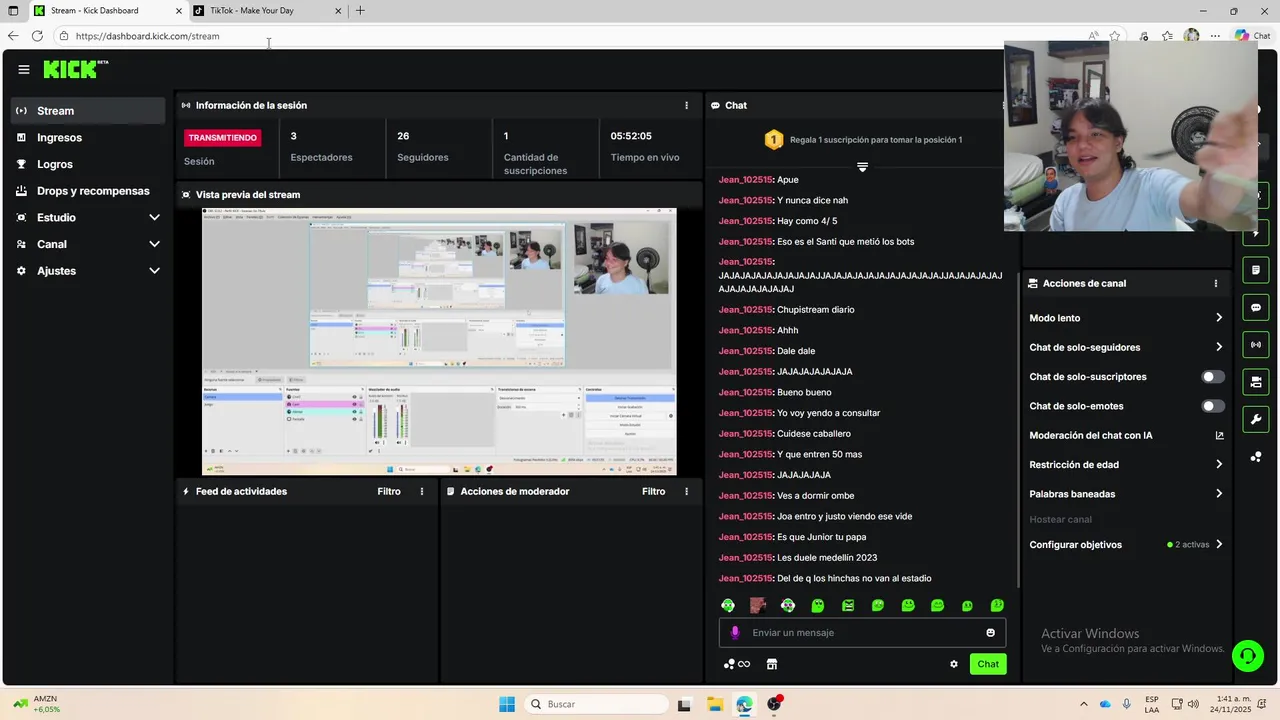Open Copilot Chat button in browser toolbar
The image size is (1280, 720).
tap(1253, 36)
